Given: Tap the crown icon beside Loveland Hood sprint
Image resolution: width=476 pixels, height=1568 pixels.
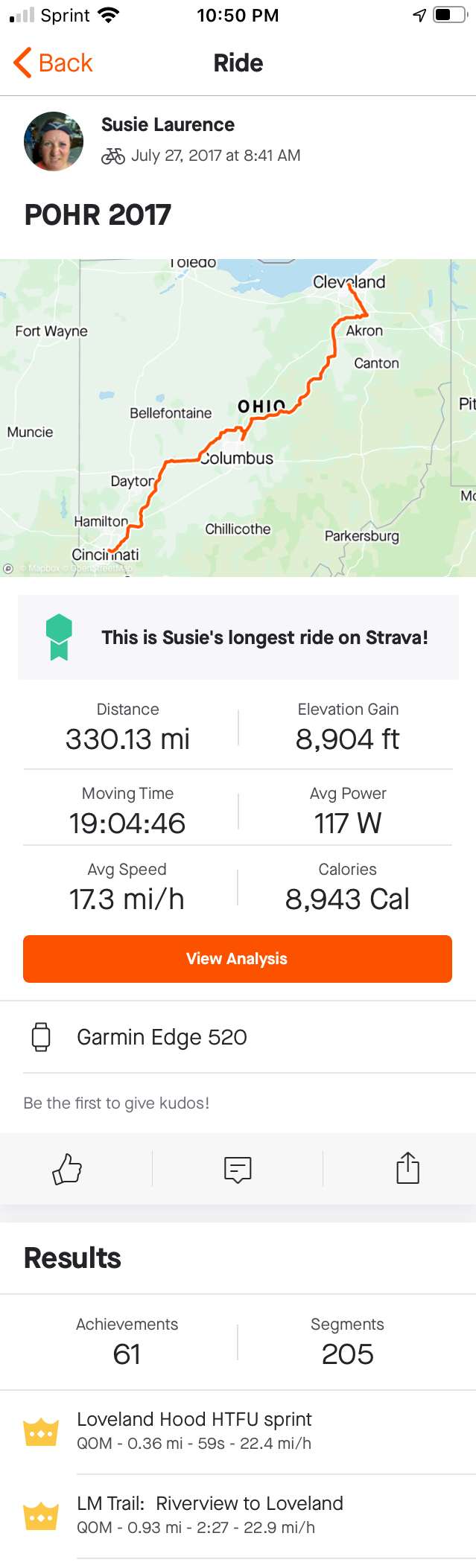Looking at the screenshot, I should (41, 1431).
